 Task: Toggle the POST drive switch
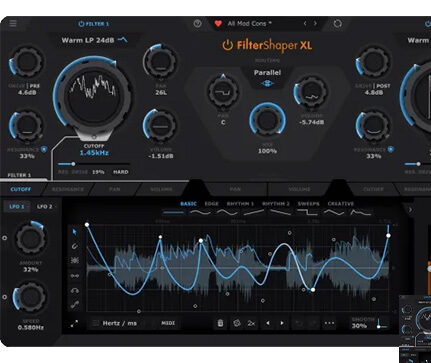[383, 86]
